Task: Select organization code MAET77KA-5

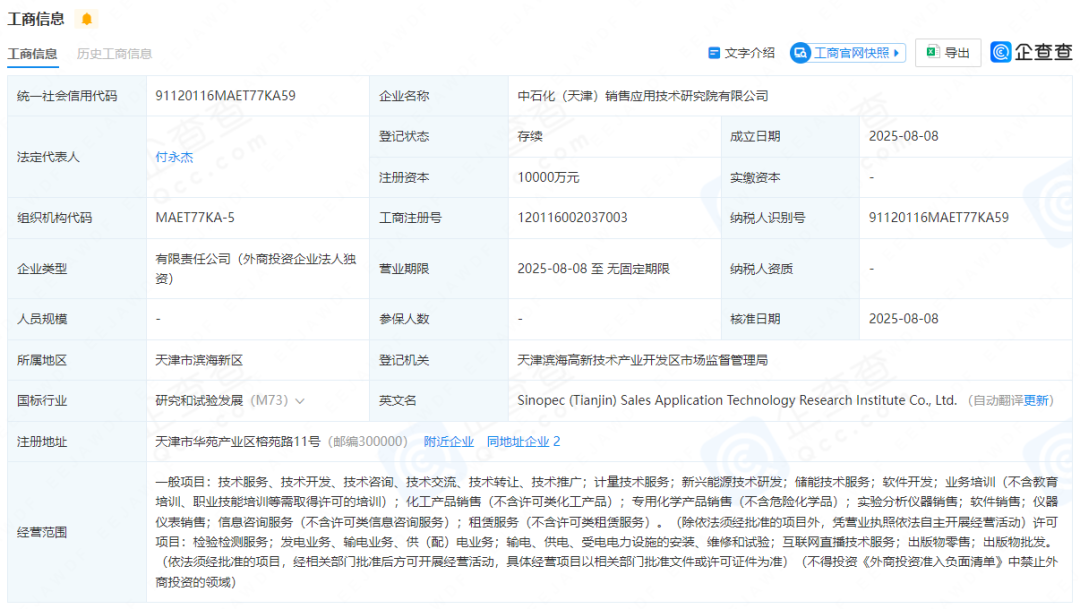Action: pos(195,218)
